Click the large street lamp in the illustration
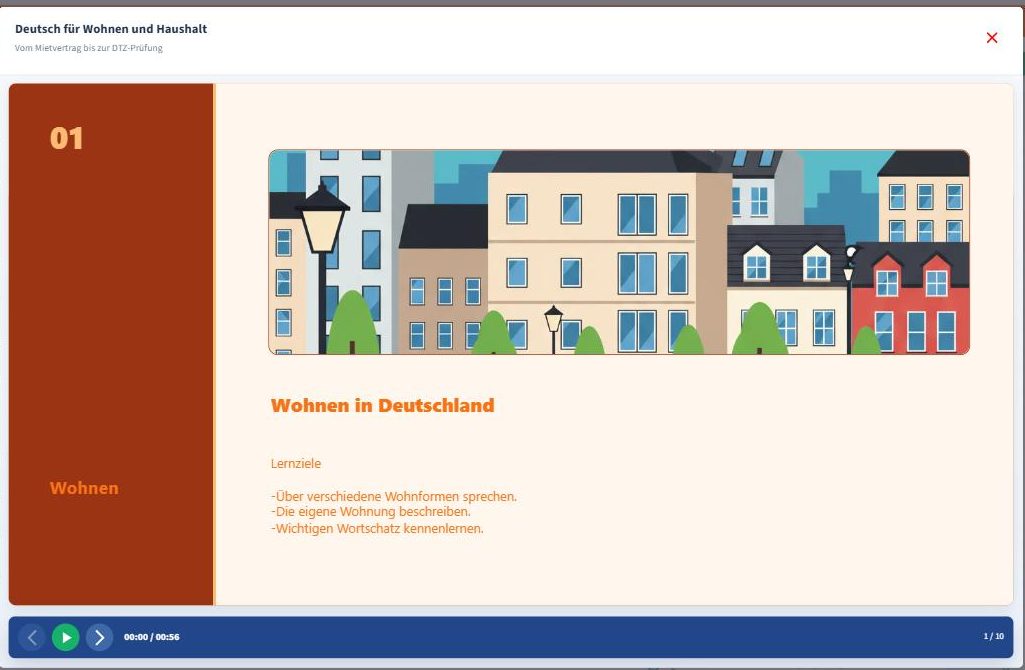Image resolution: width=1025 pixels, height=670 pixels. [322, 268]
